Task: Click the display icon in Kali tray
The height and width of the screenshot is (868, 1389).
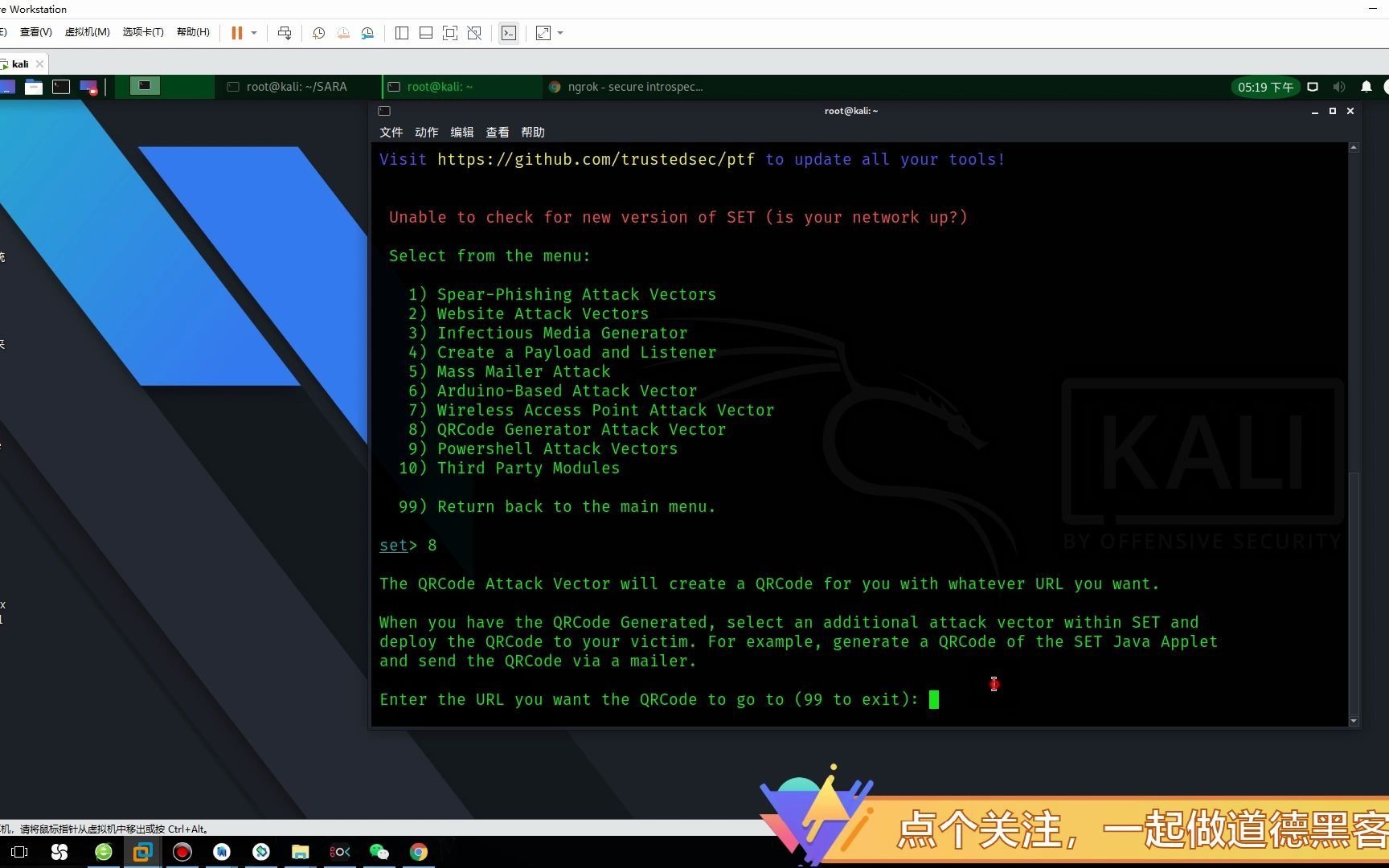Action: click(x=1313, y=87)
